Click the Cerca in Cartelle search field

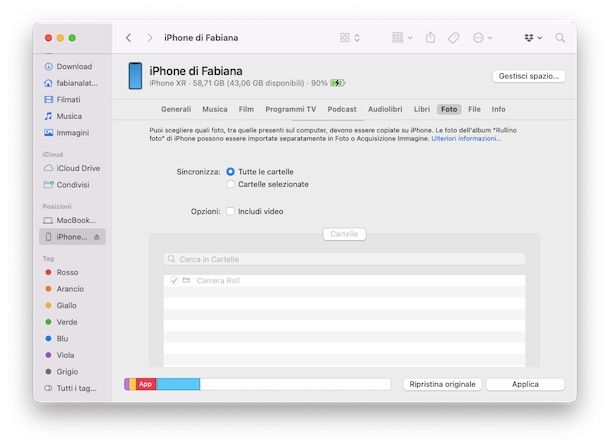pos(344,259)
